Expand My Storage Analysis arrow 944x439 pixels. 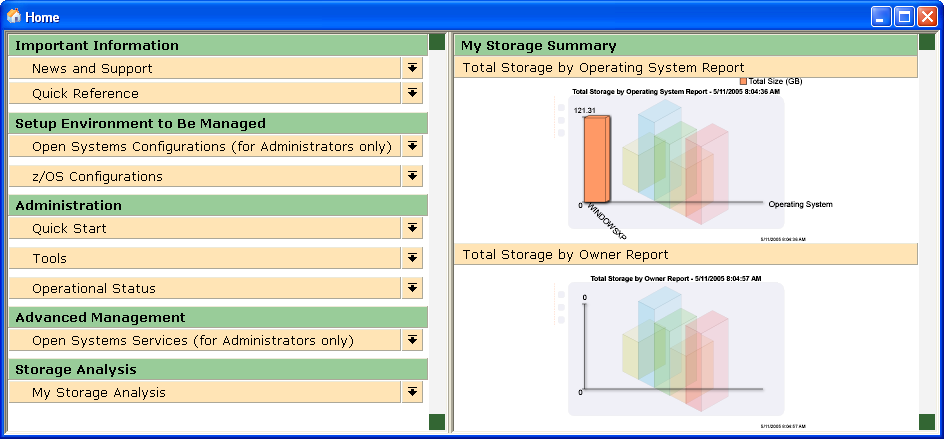(x=412, y=392)
